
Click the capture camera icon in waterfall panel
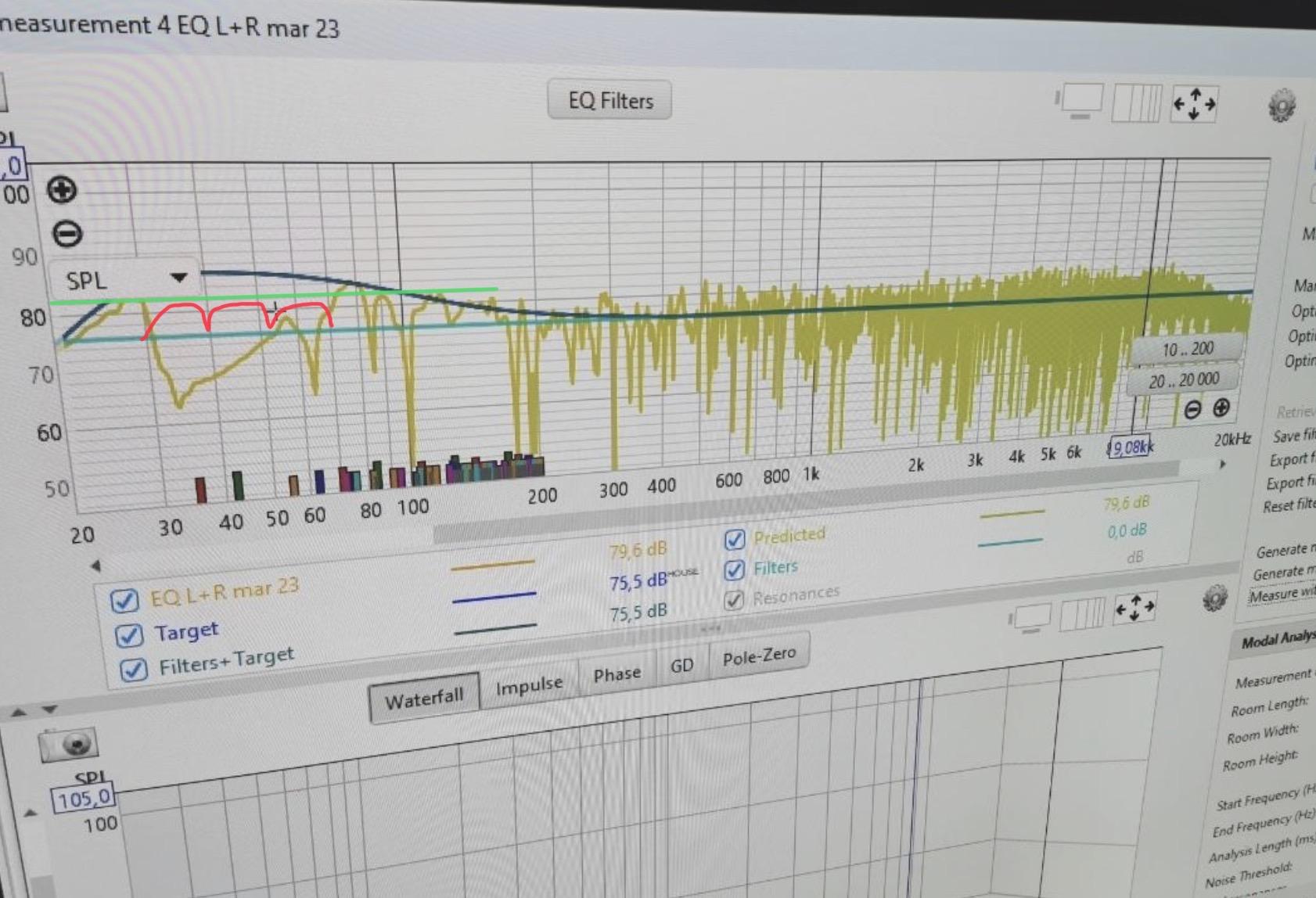pyautogui.click(x=68, y=744)
